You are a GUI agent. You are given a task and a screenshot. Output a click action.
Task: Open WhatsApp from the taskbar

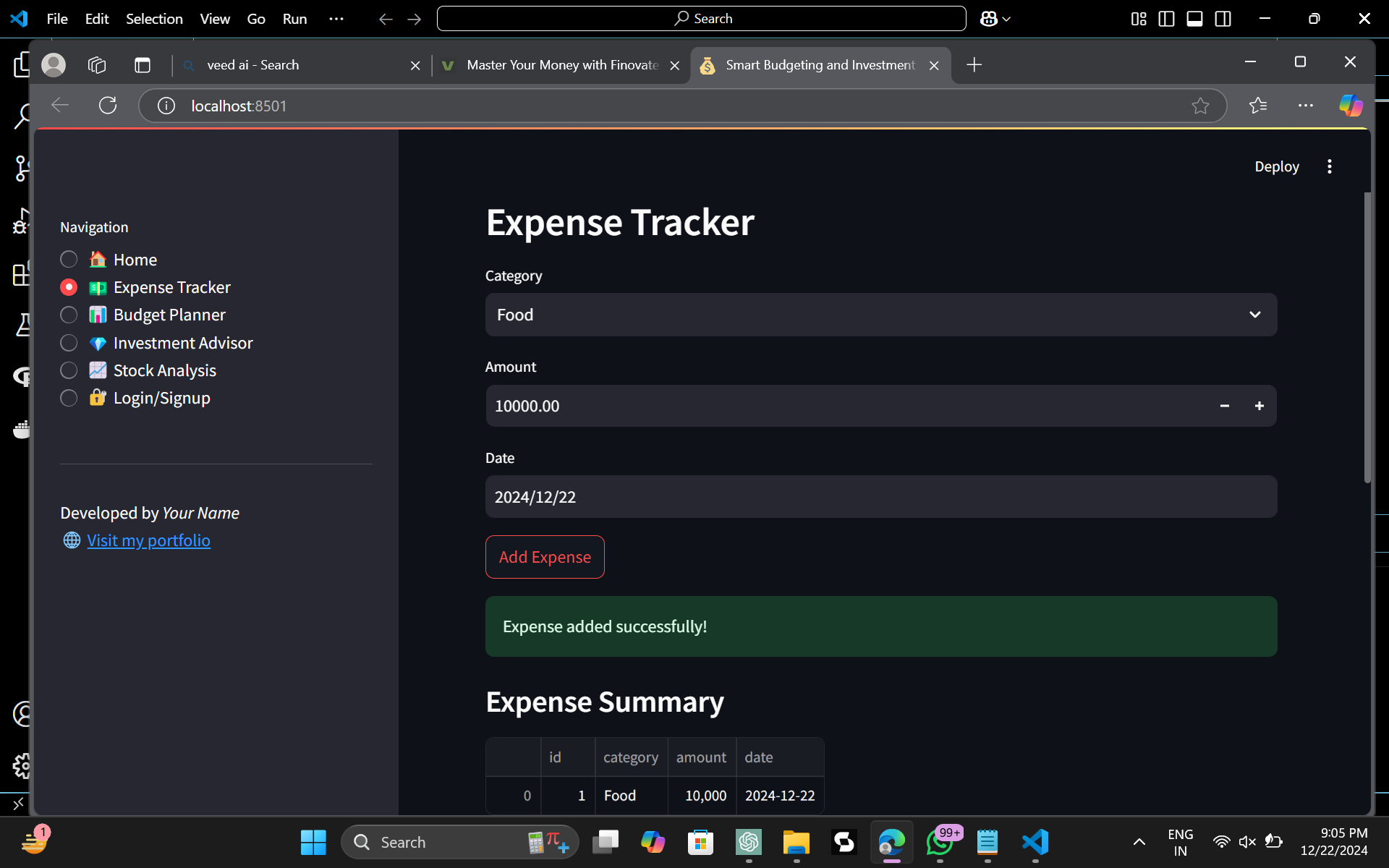pos(940,842)
